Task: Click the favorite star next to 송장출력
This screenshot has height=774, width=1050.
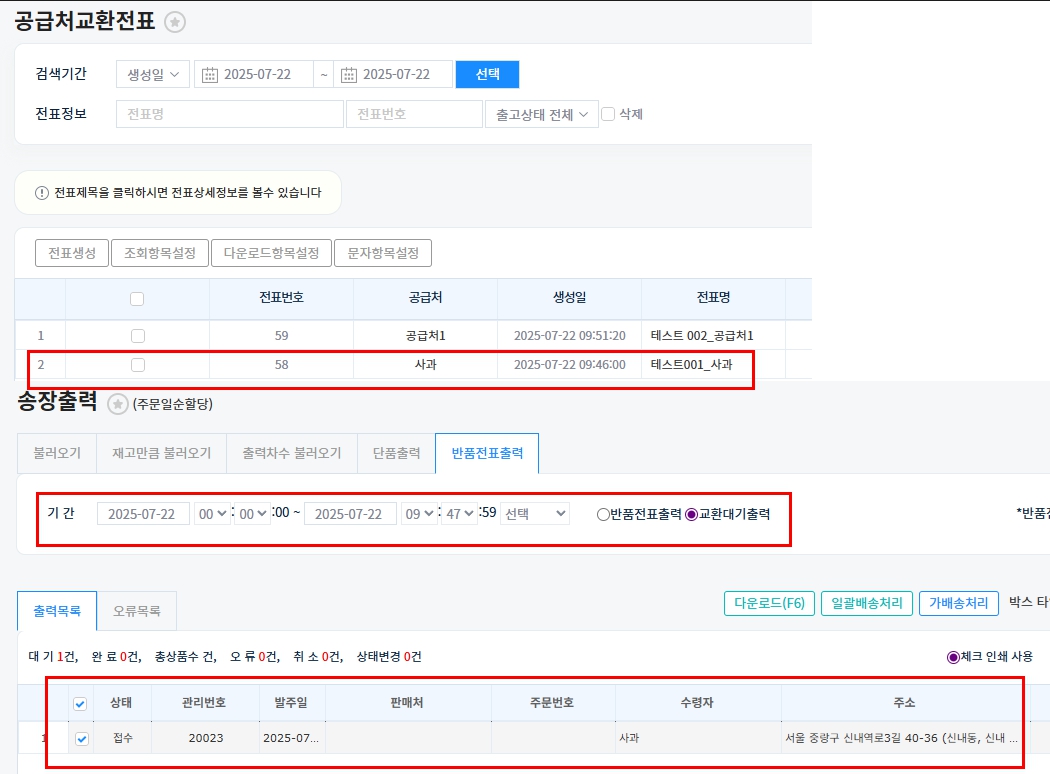Action: pyautogui.click(x=118, y=404)
